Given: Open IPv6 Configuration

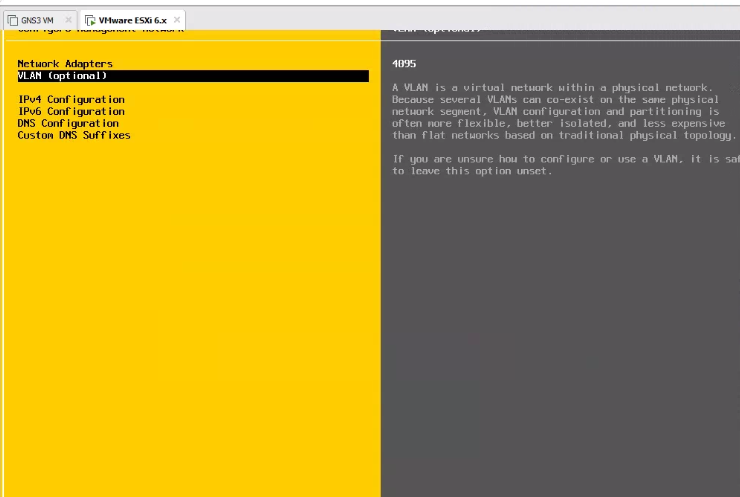Looking at the screenshot, I should [71, 111].
